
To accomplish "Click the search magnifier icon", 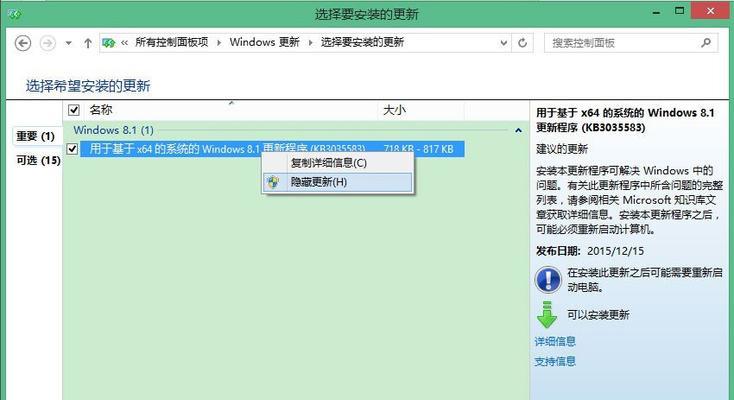I will (705, 43).
